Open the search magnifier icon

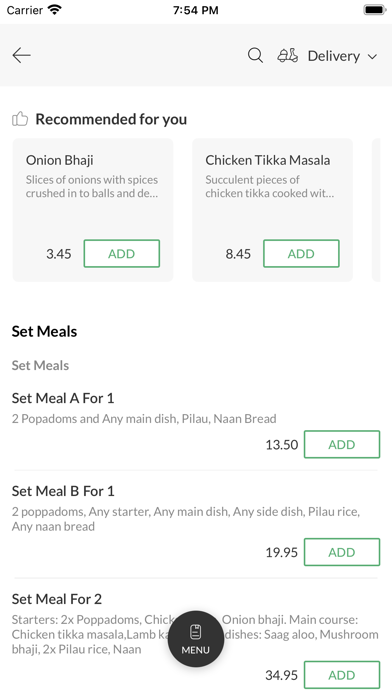255,55
